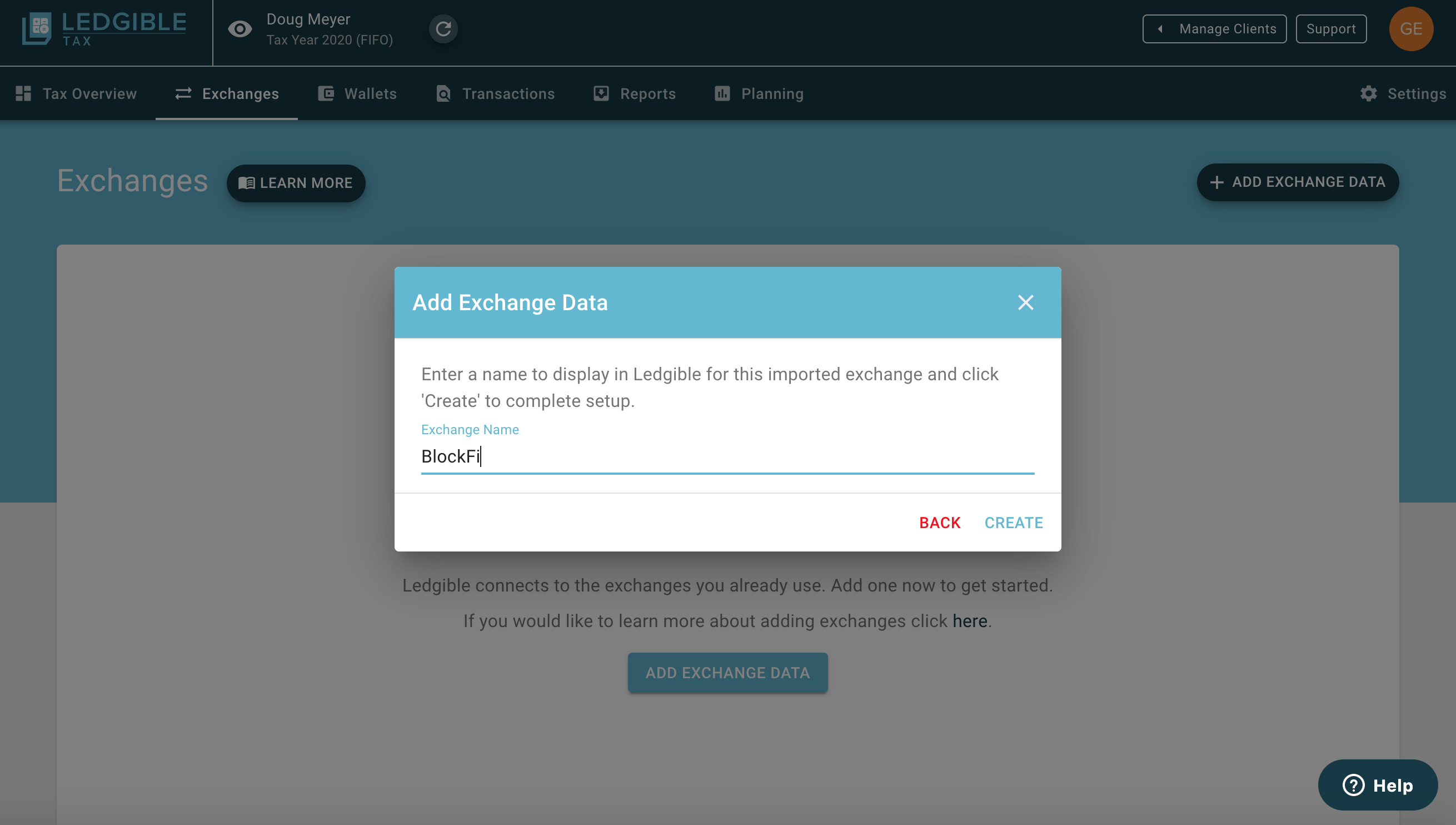Image resolution: width=1456 pixels, height=825 pixels.
Task: Click the Manage Clients back arrow
Action: click(1160, 29)
